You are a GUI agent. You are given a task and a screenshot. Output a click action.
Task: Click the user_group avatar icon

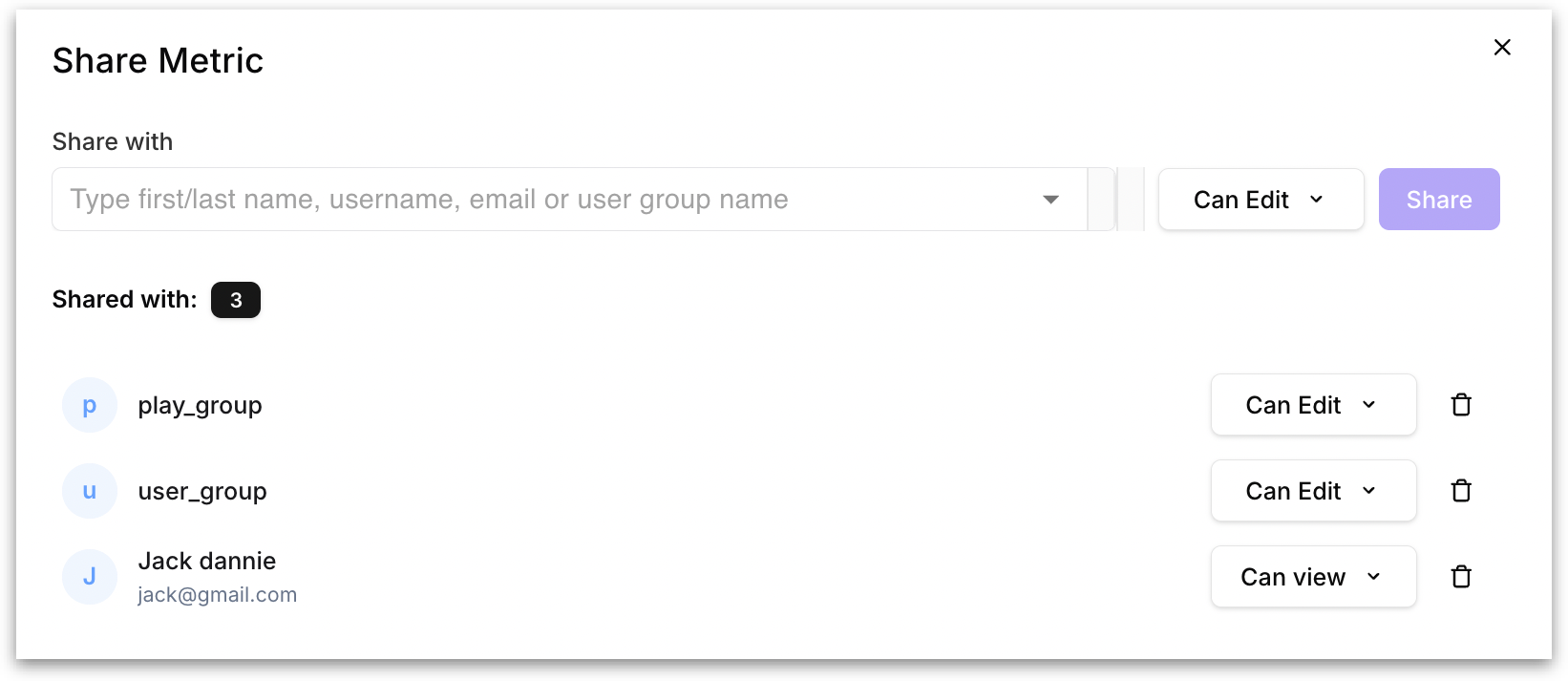coord(90,491)
